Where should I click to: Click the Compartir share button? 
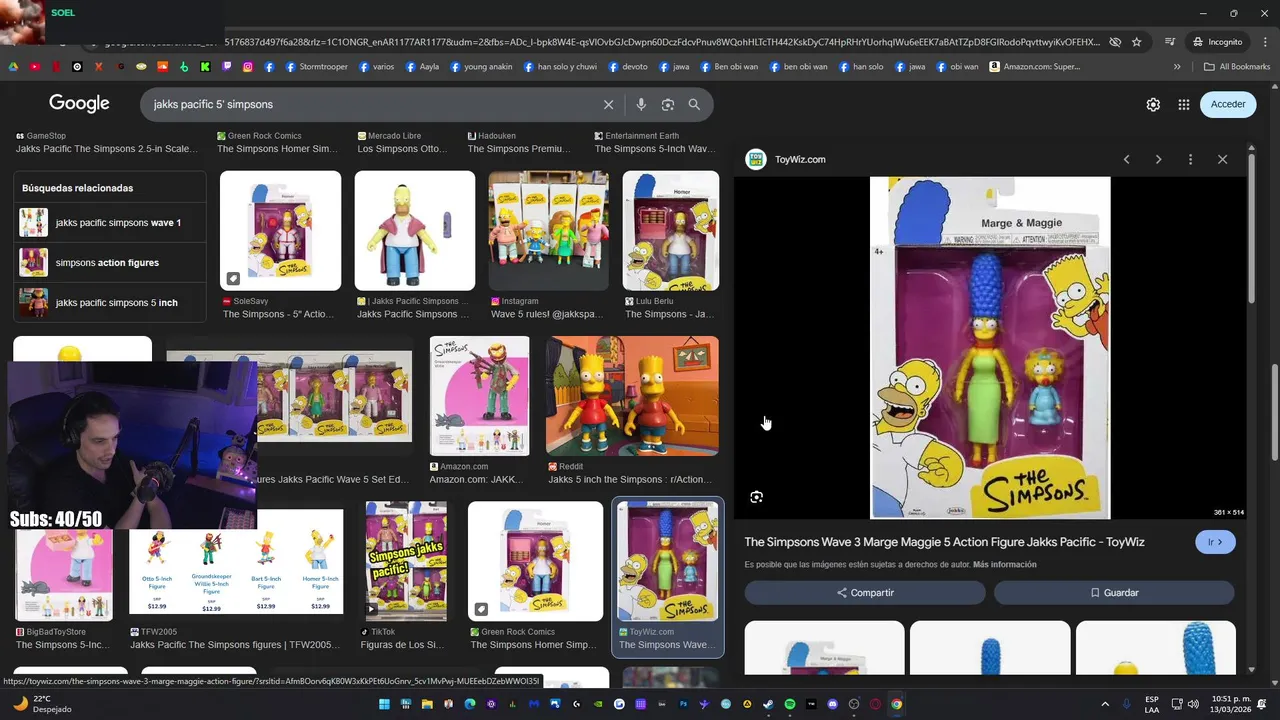click(x=865, y=593)
